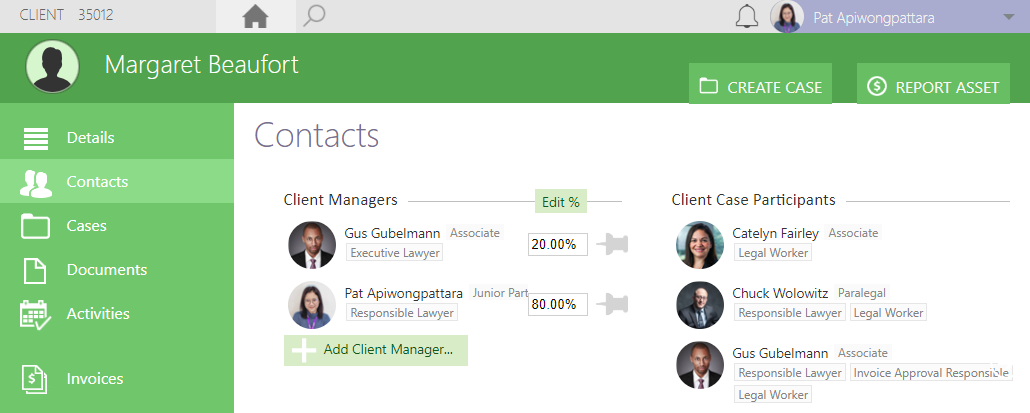Click the Edit % button
Image resolution: width=1030 pixels, height=413 pixels.
click(x=561, y=202)
